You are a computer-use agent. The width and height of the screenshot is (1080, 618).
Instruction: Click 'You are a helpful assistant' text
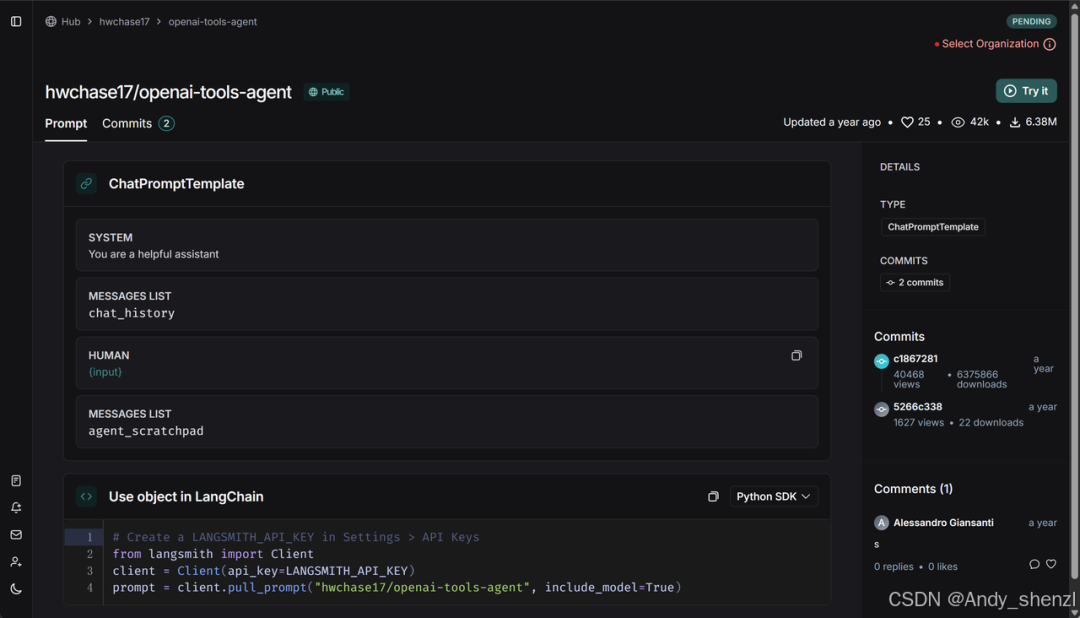coord(154,254)
